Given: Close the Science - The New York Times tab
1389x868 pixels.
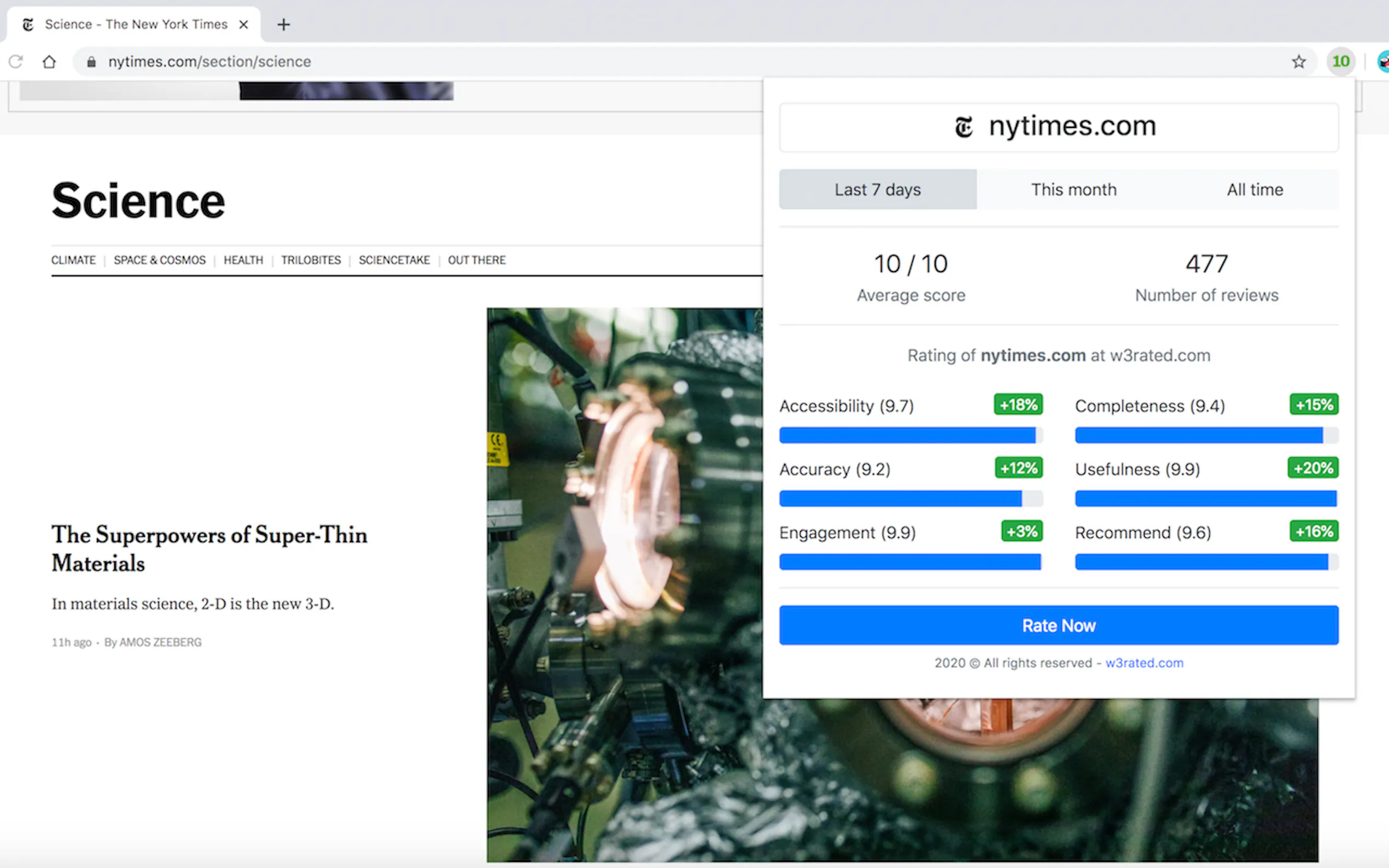Looking at the screenshot, I should 243,25.
